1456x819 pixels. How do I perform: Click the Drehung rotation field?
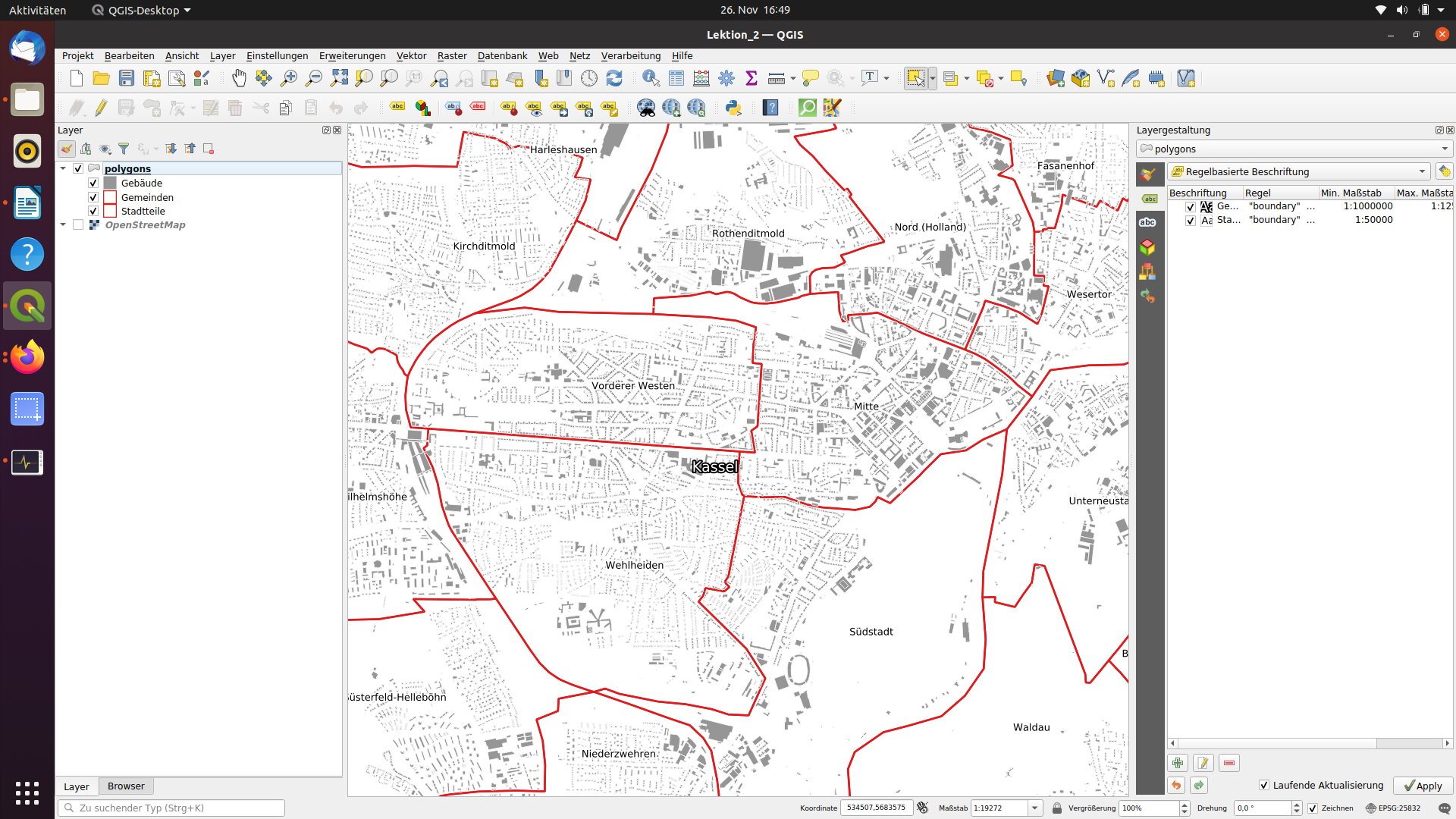click(1263, 808)
